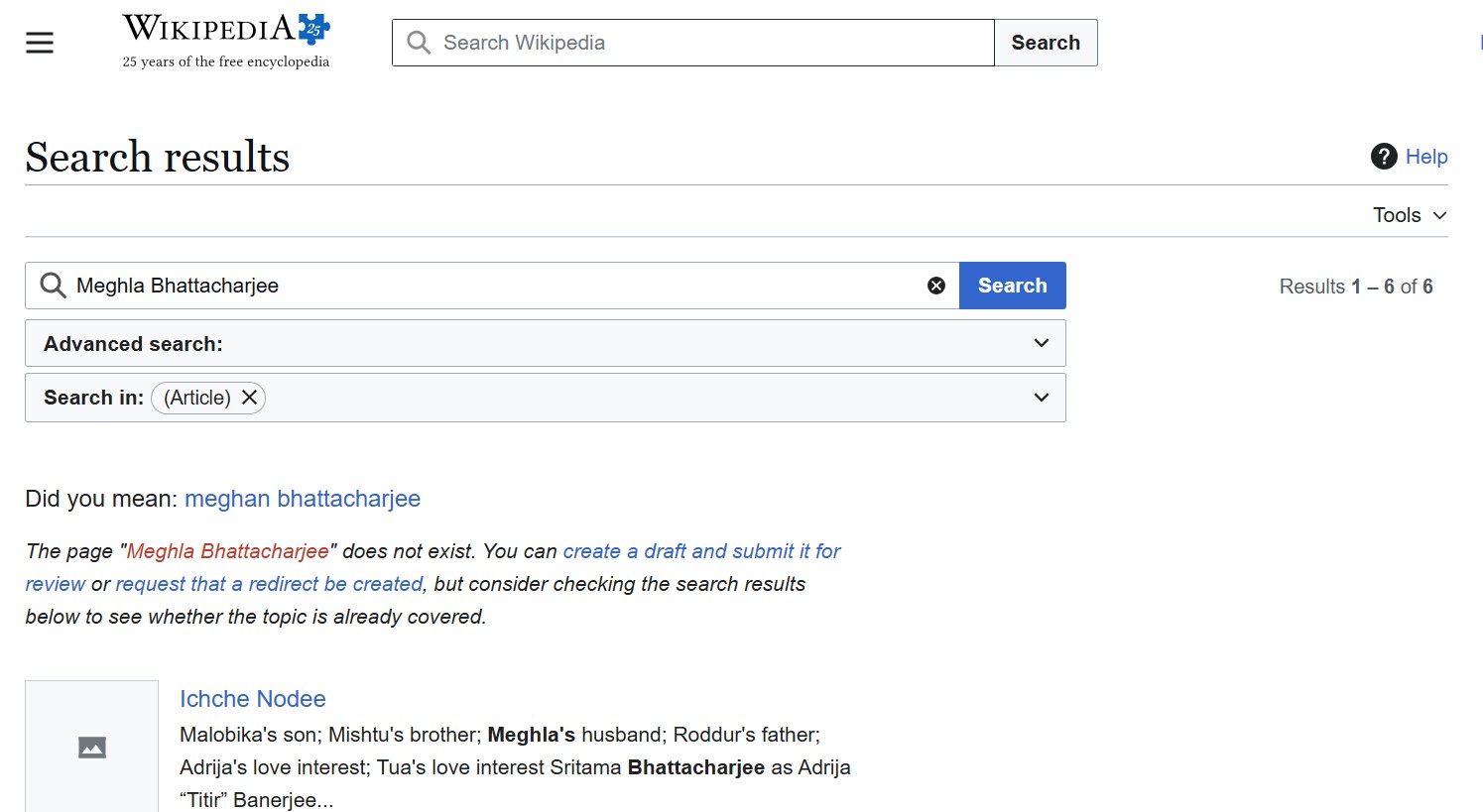Click the red Meghla Bhattacharjee page link
1483x812 pixels.
(227, 551)
